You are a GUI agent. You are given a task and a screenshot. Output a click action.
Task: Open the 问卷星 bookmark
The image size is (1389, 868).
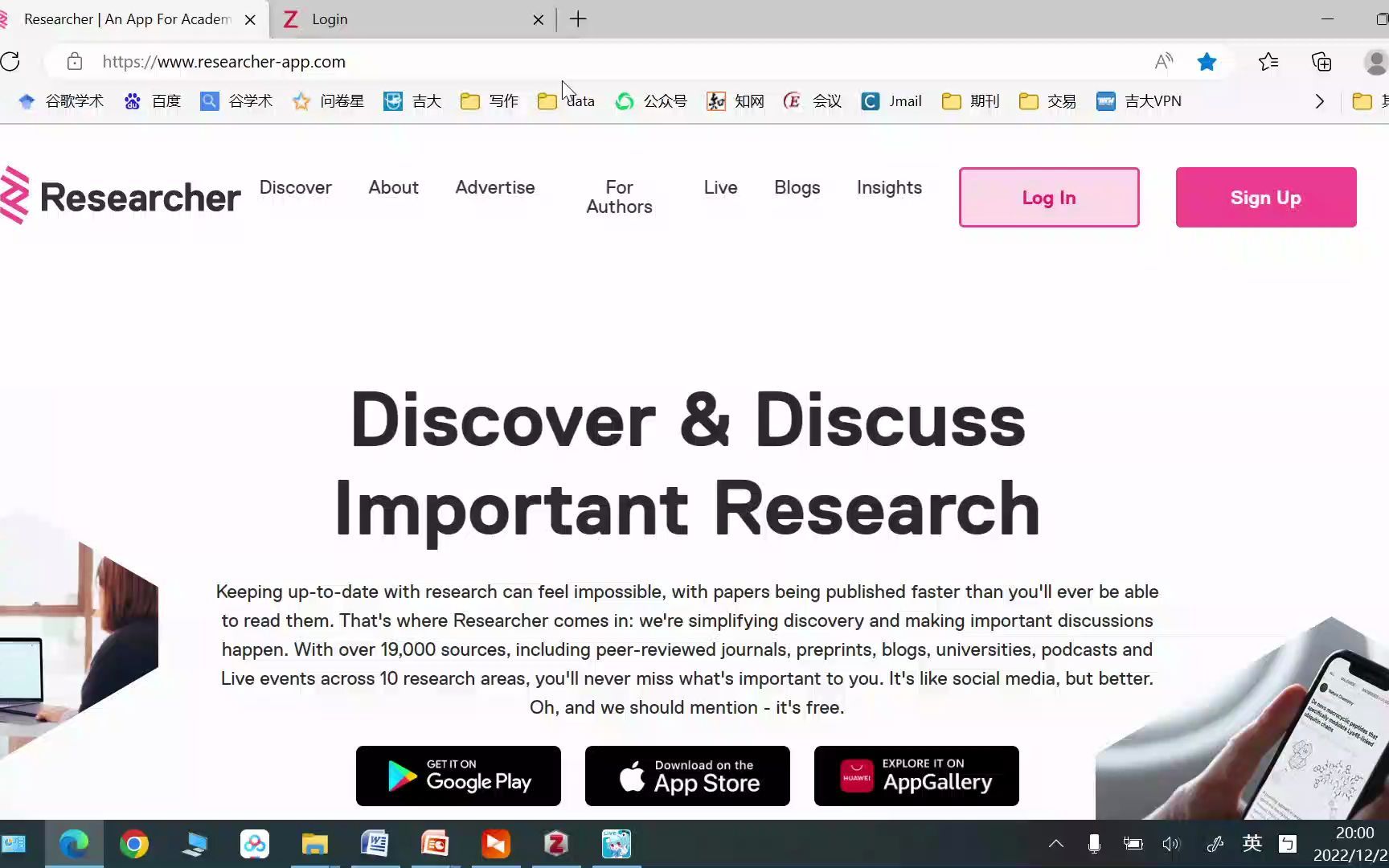pos(328,101)
